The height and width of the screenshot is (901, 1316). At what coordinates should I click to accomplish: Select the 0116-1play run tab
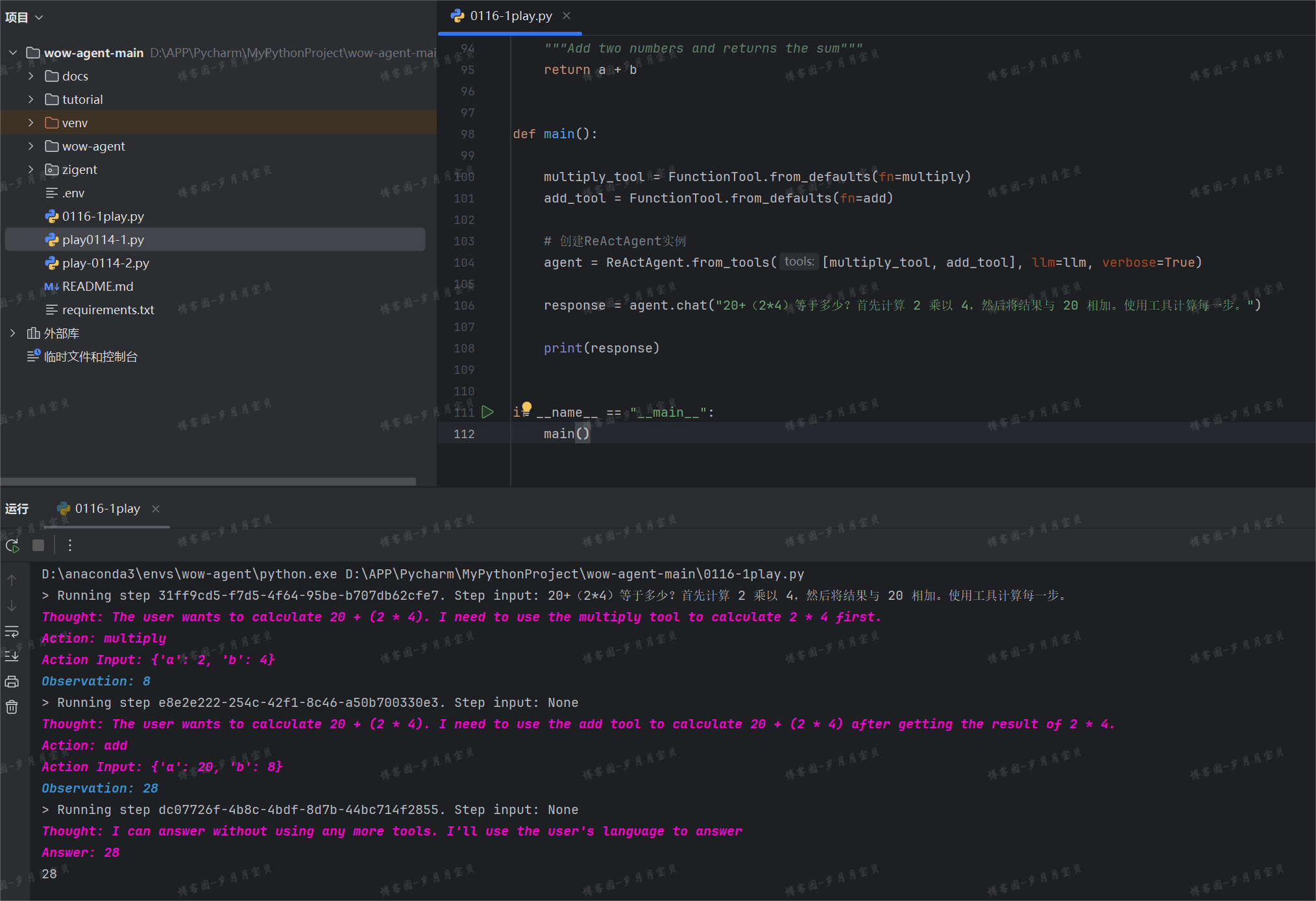pos(107,509)
